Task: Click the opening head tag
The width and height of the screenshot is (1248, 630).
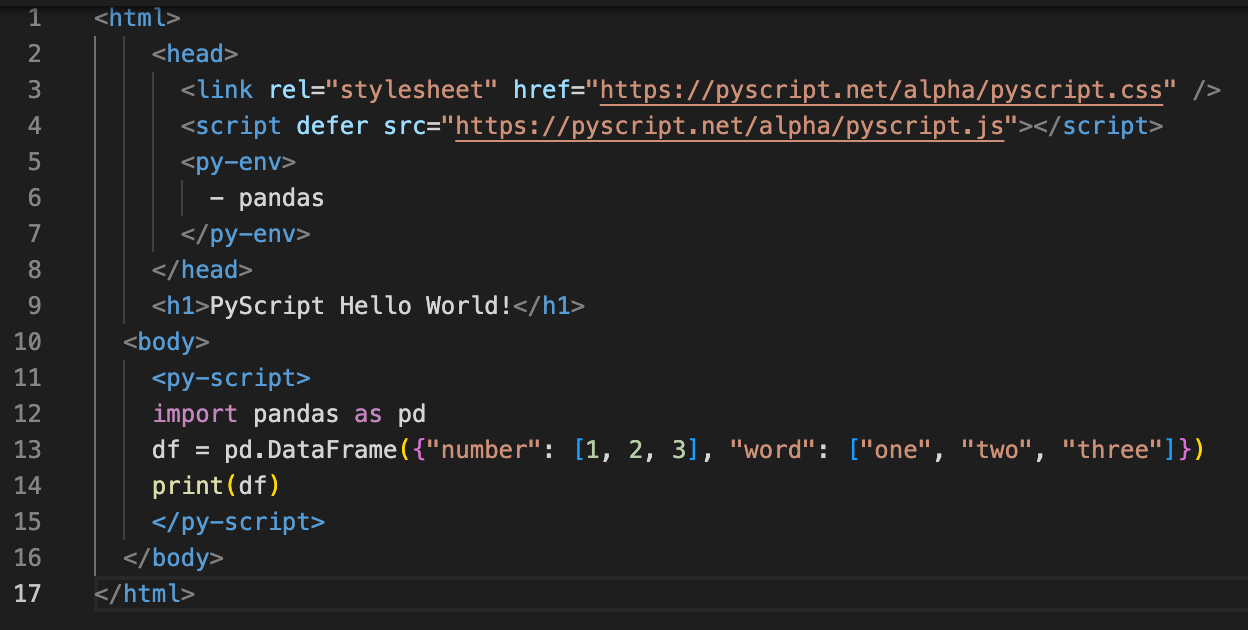Action: [195, 54]
